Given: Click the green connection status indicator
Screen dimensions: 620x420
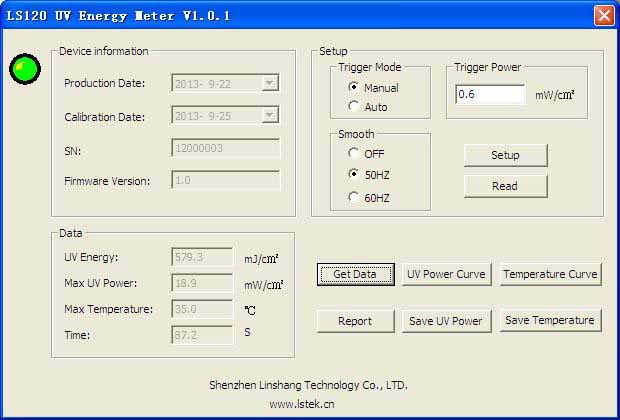Looking at the screenshot, I should (25, 69).
